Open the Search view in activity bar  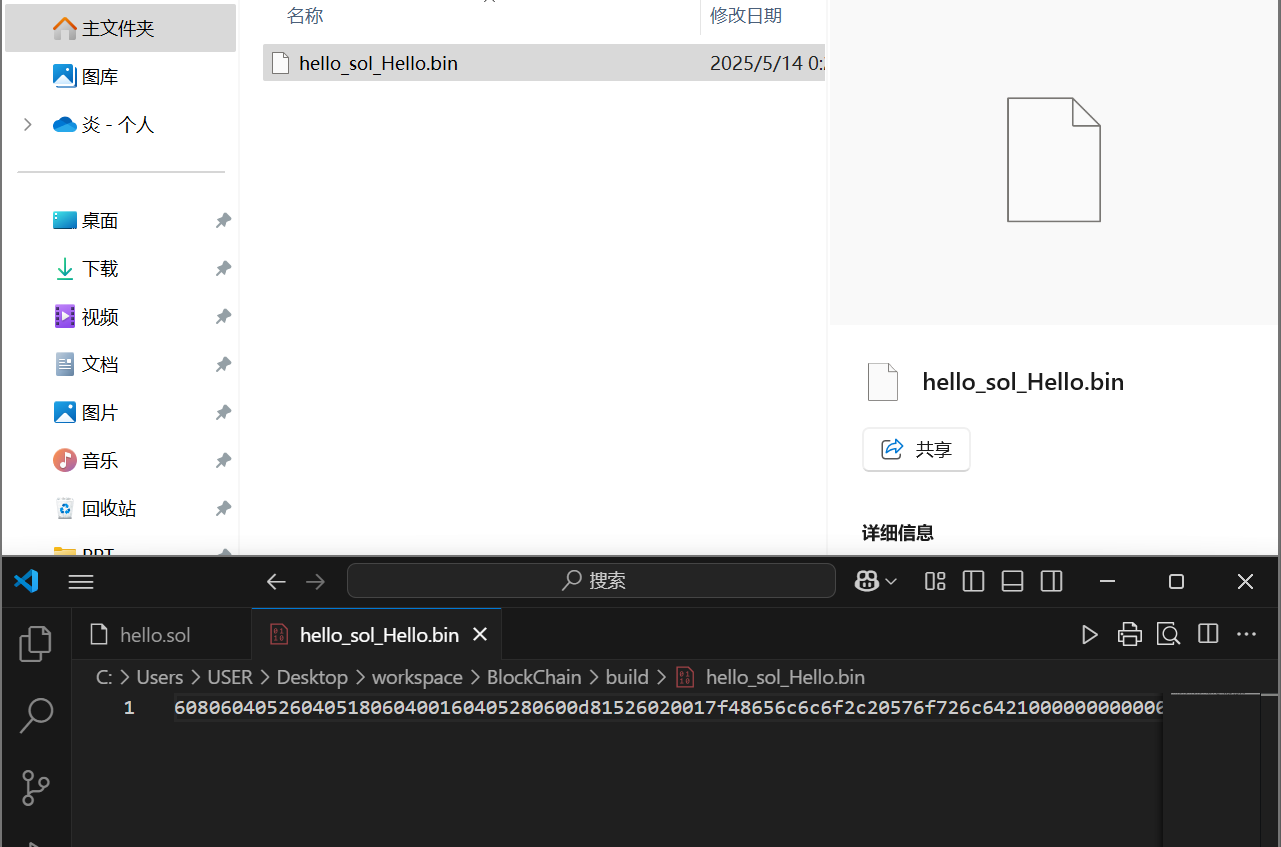36,715
